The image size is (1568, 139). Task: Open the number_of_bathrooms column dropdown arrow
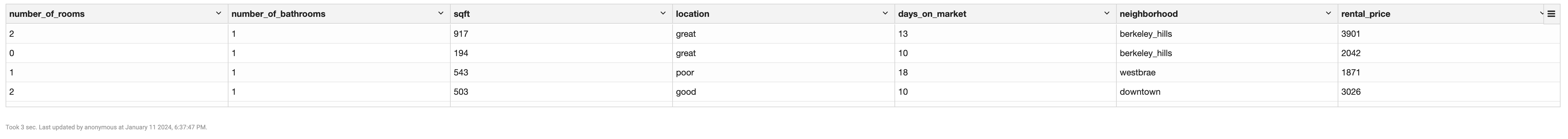441,13
